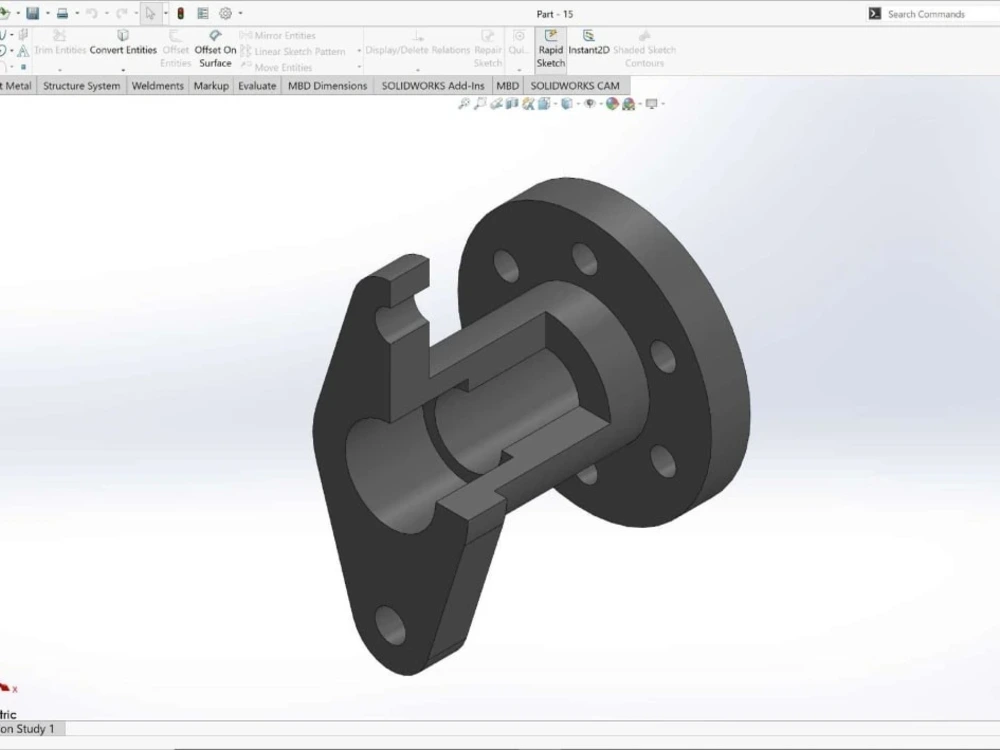The width and height of the screenshot is (1000, 750).
Task: Open the Save dropdown arrow
Action: point(47,13)
